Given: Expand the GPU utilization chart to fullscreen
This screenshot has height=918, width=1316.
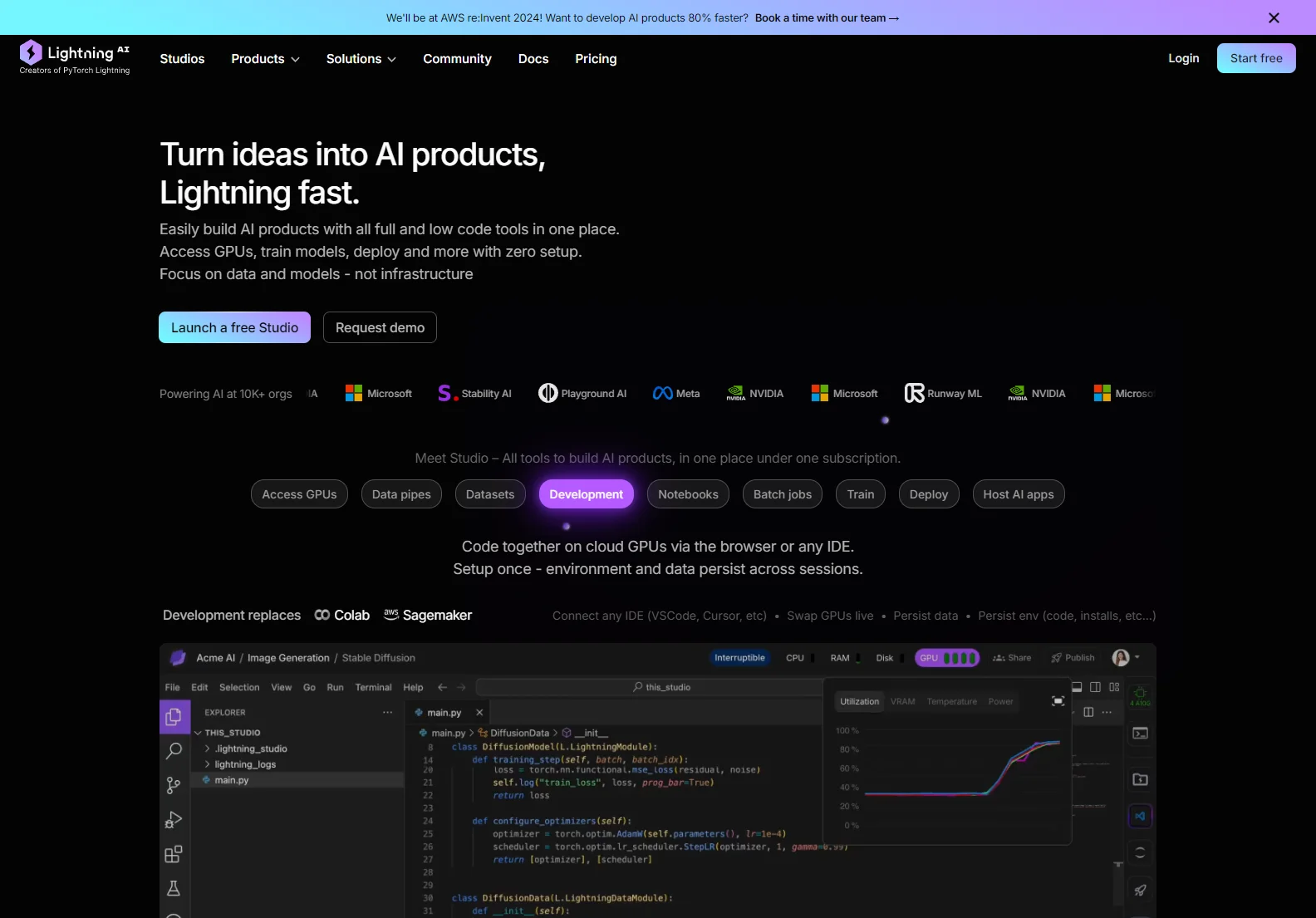Looking at the screenshot, I should click(1058, 701).
